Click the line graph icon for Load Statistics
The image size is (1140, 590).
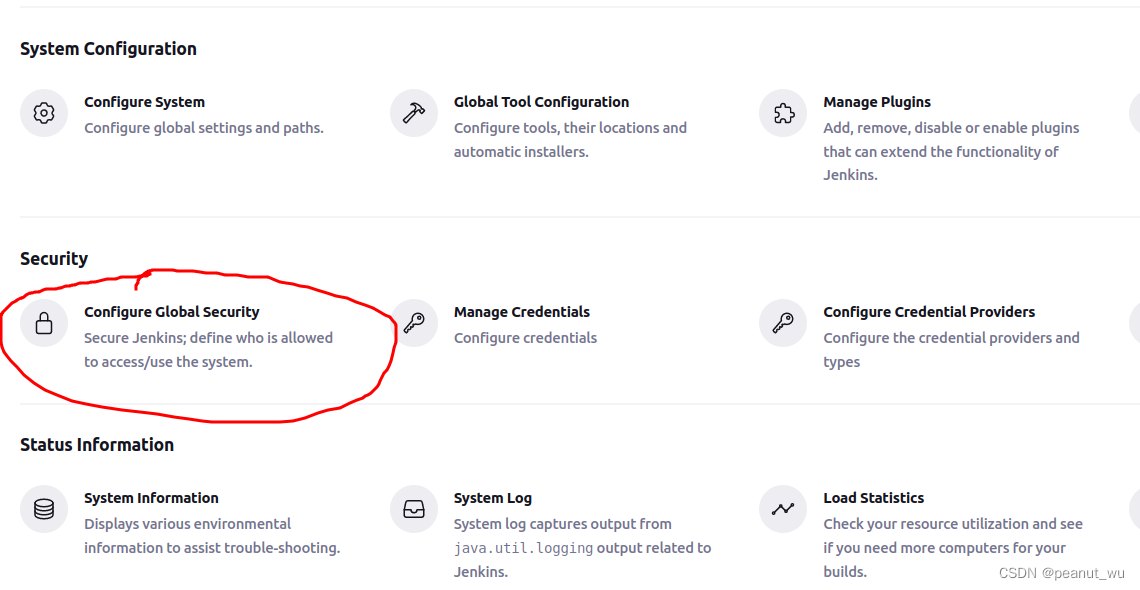tap(783, 509)
